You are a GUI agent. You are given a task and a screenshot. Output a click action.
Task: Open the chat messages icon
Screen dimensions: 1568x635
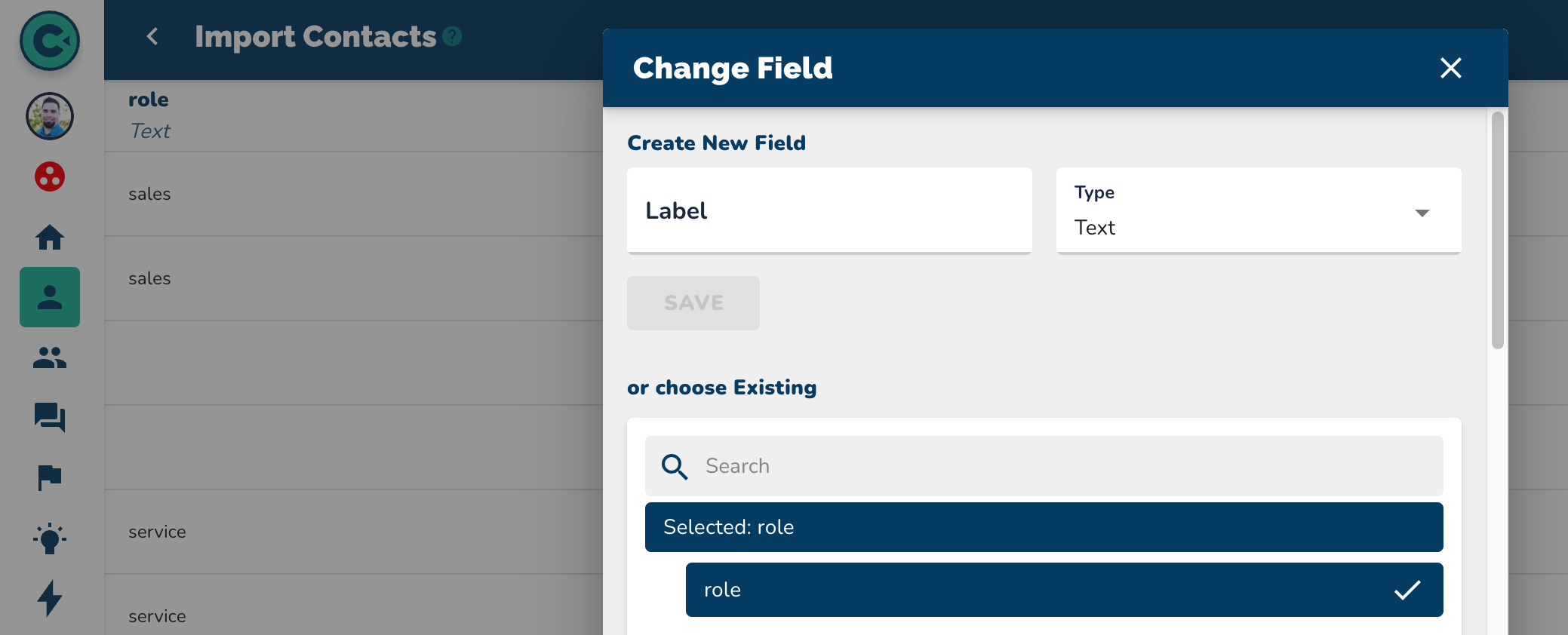point(50,417)
